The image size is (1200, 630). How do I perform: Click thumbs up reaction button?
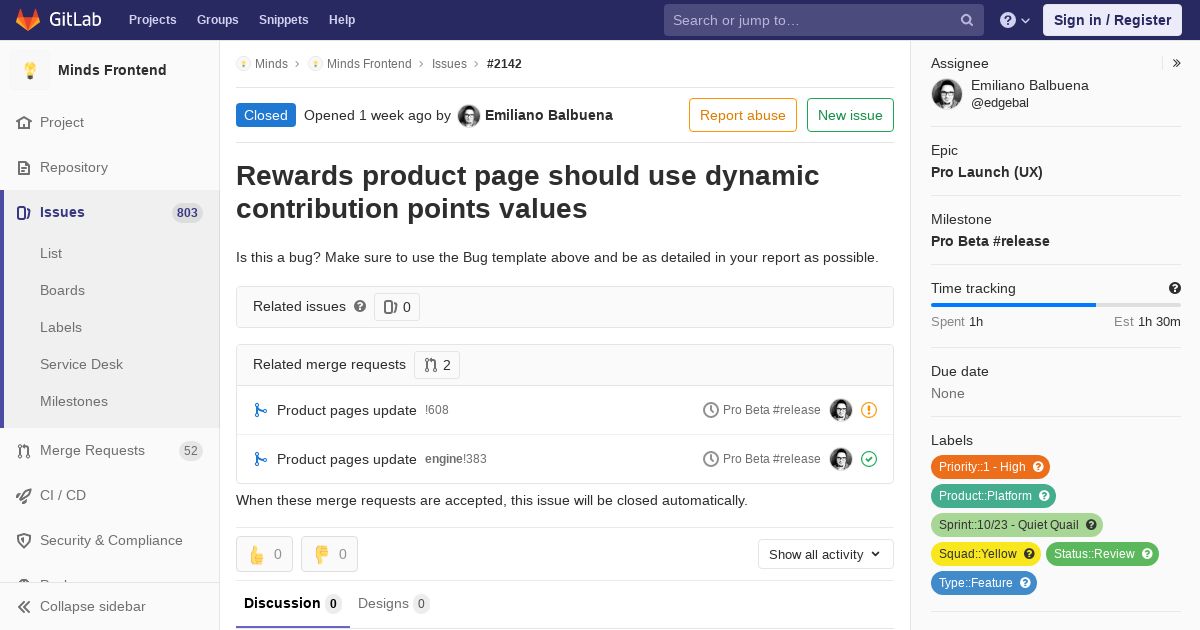264,554
